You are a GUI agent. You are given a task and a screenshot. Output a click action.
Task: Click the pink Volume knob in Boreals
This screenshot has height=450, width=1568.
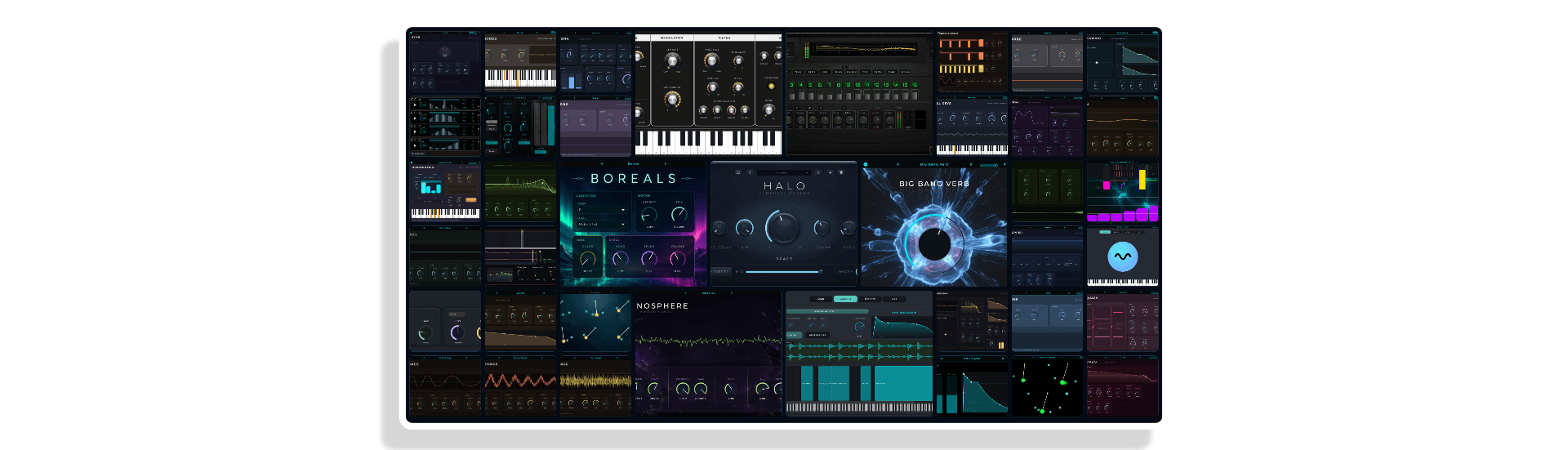tap(678, 258)
